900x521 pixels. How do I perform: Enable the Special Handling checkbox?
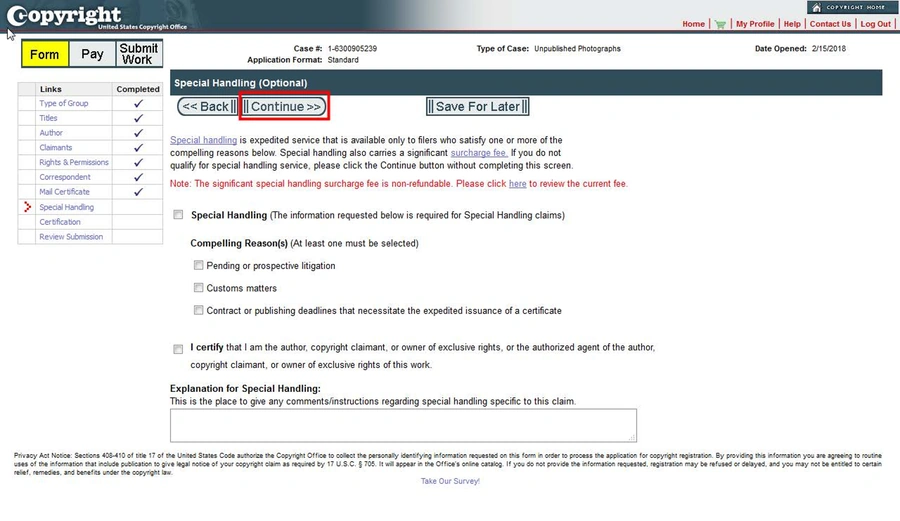(179, 215)
